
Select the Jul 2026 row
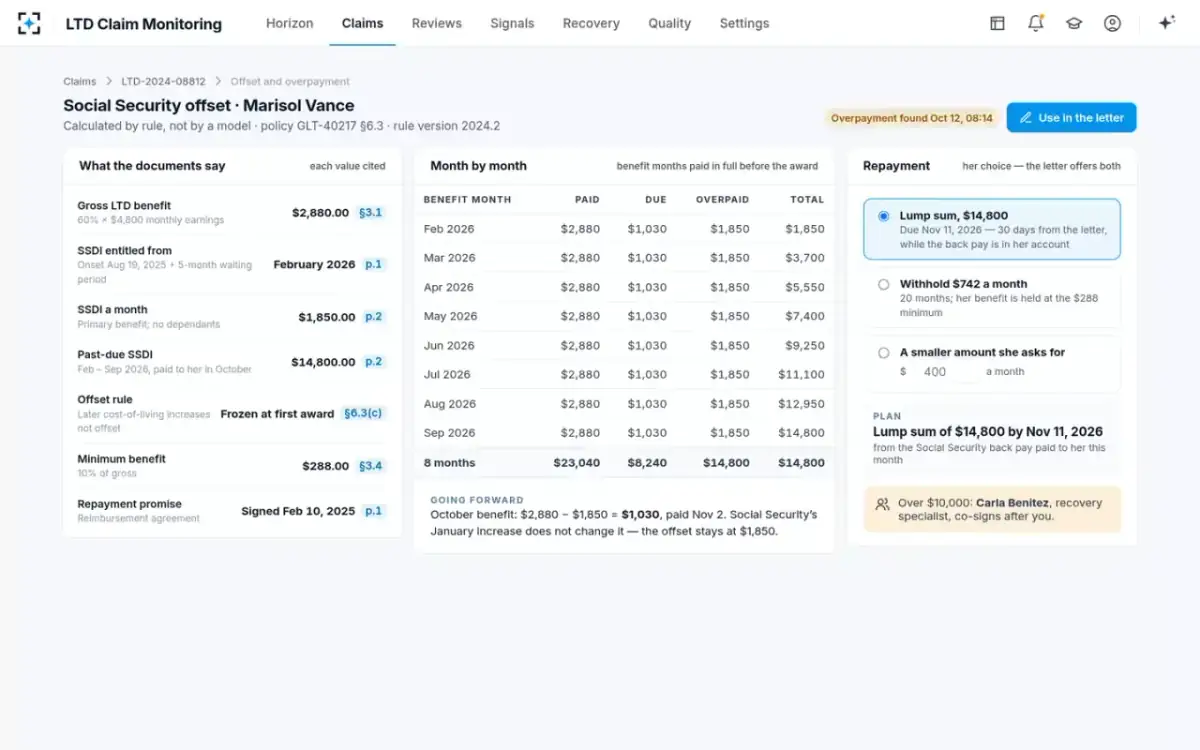coord(624,375)
